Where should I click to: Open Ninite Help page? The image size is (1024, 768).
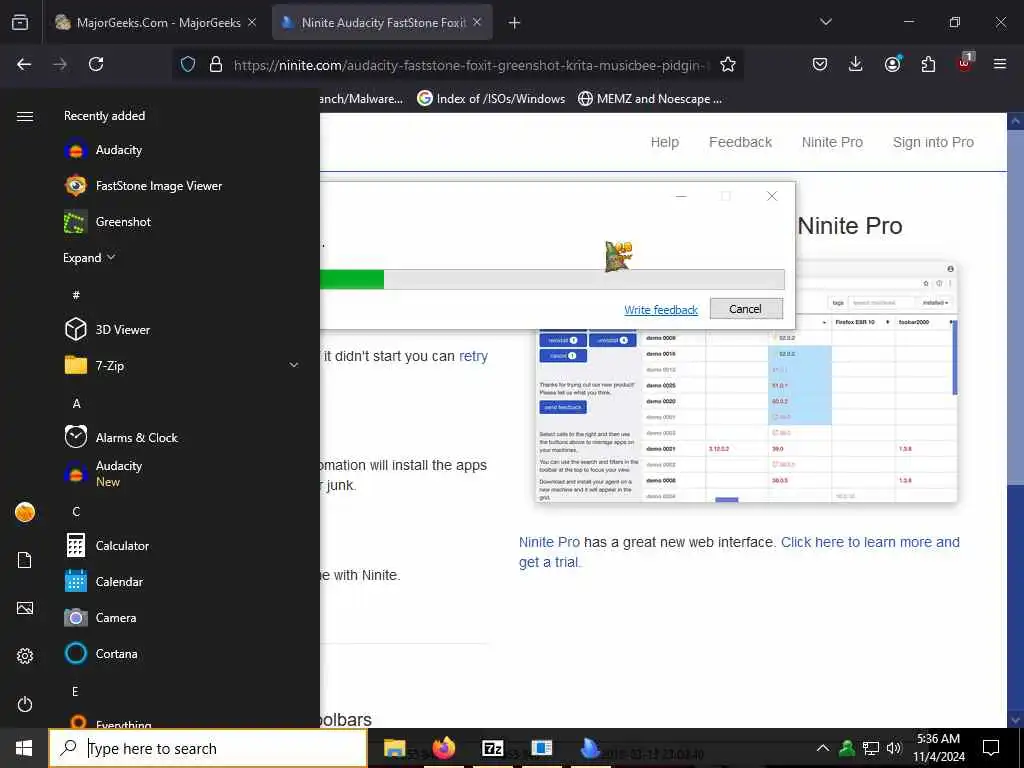pyautogui.click(x=665, y=142)
